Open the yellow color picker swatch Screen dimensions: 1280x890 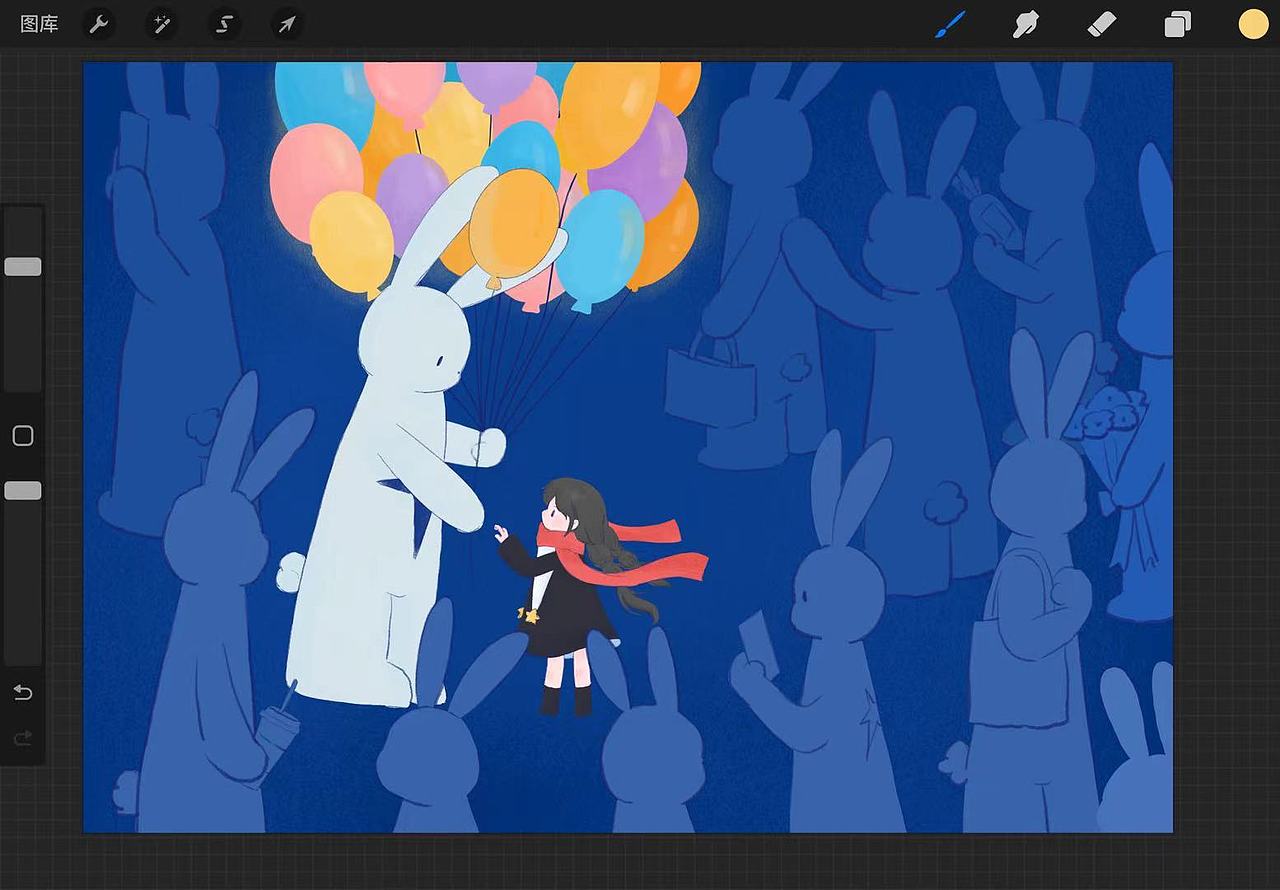tap(1253, 24)
